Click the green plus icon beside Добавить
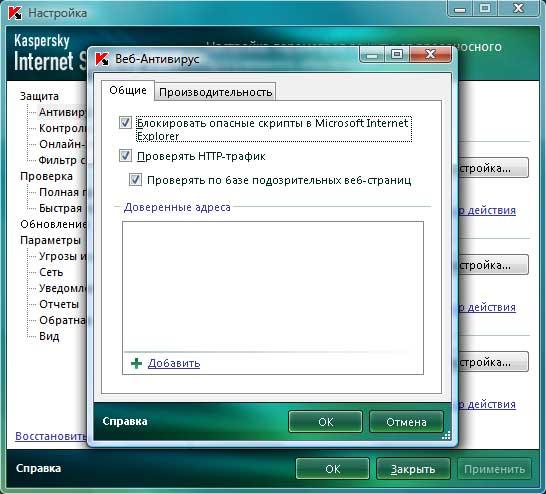The image size is (546, 494). (136, 363)
